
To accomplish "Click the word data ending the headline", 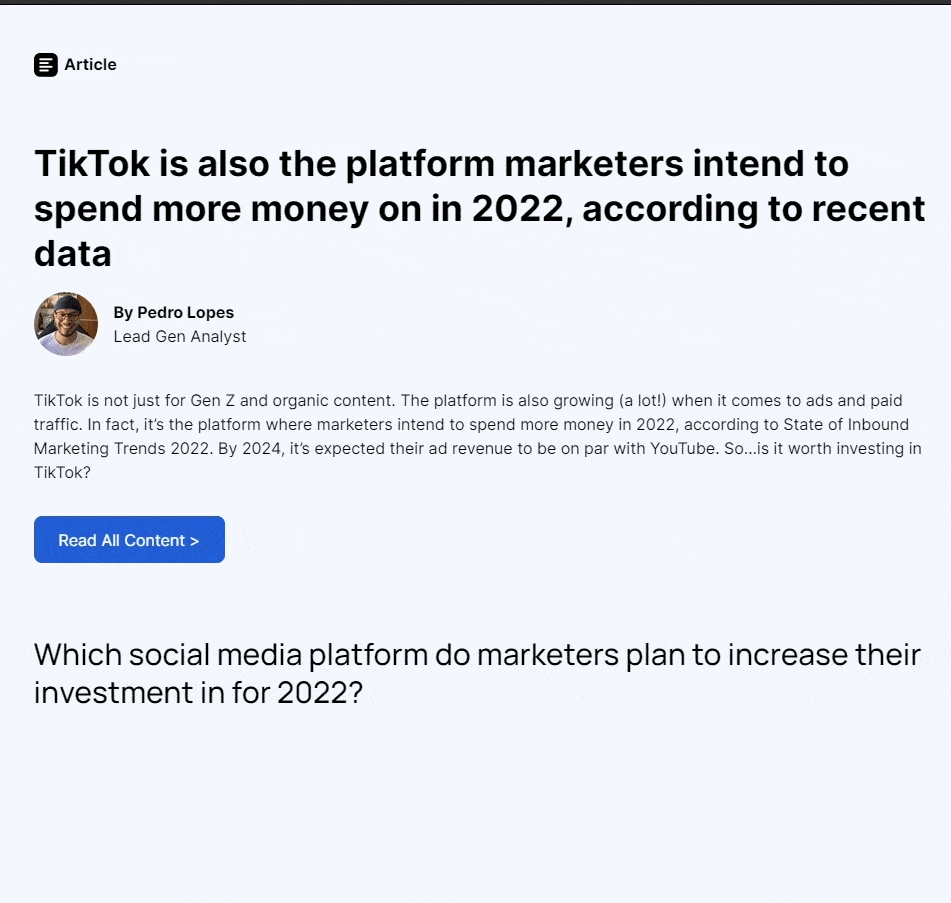I will [x=73, y=253].
